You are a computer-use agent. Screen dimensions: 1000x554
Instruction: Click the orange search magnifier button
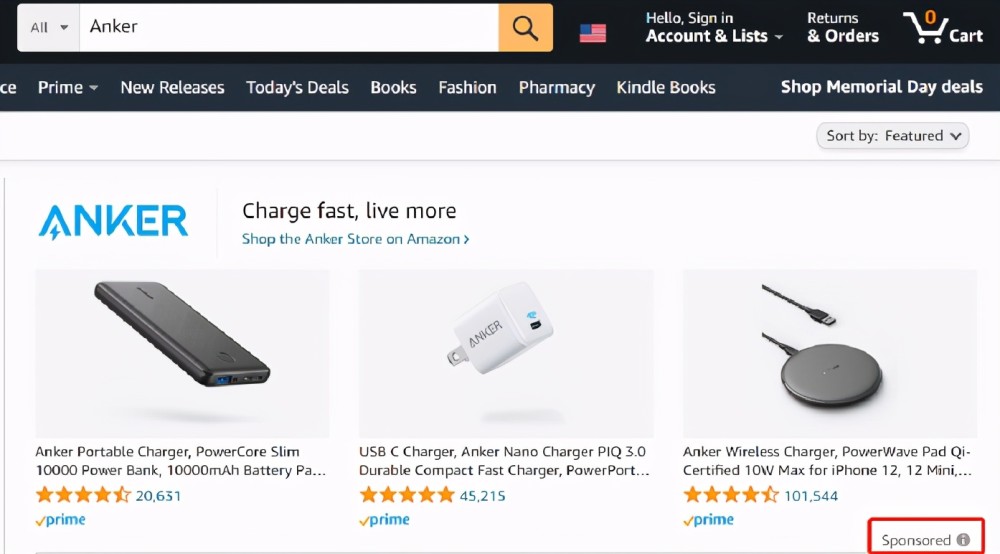click(525, 27)
